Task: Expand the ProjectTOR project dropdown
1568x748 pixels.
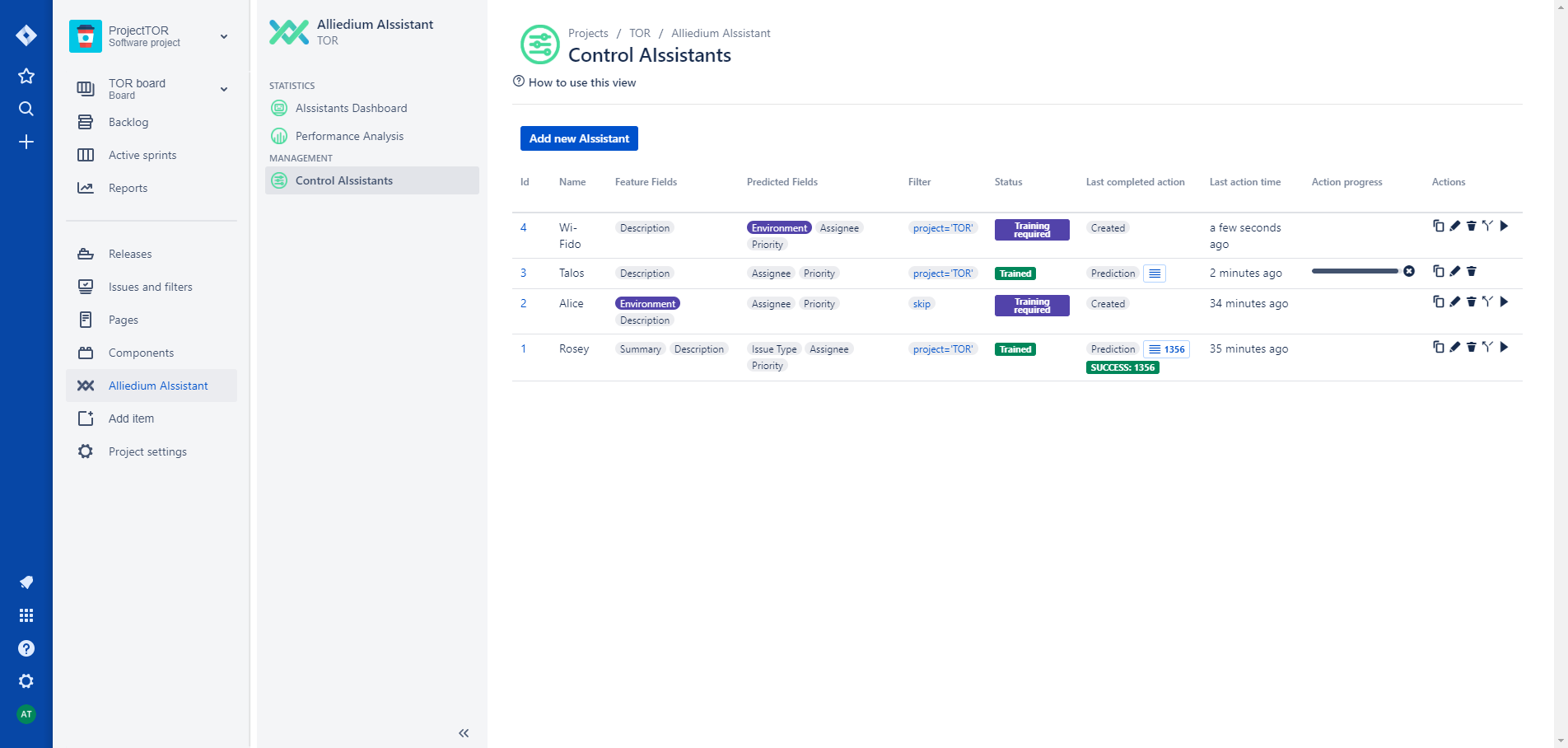Action: pos(224,36)
